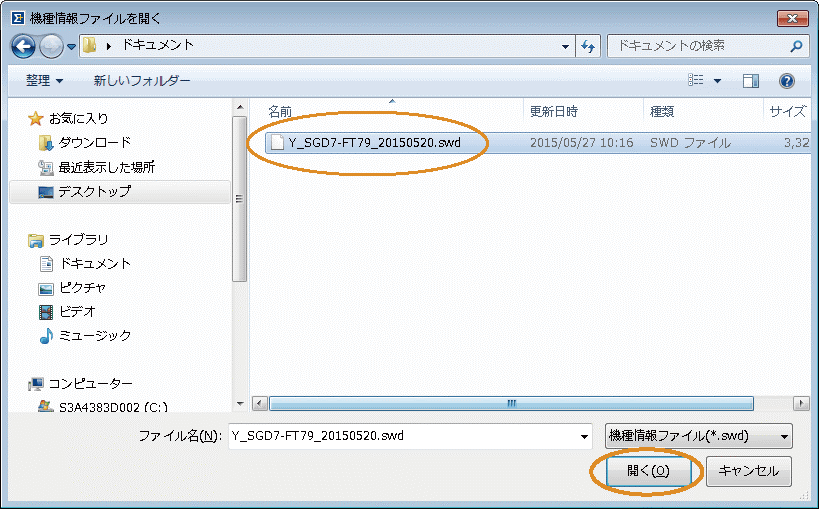Screen dimensions: 819x509
Task: Open recent locations dropdown next to navigation arrows
Action: point(72,47)
